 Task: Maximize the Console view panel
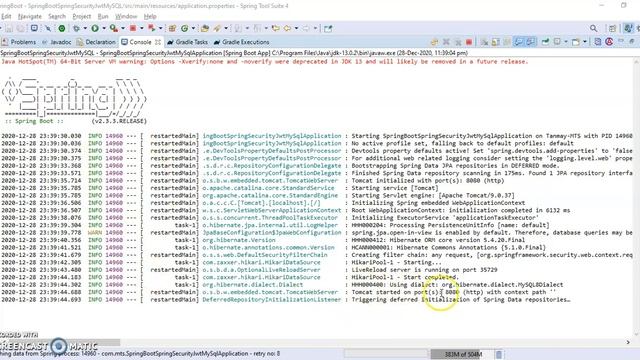tap(631, 42)
